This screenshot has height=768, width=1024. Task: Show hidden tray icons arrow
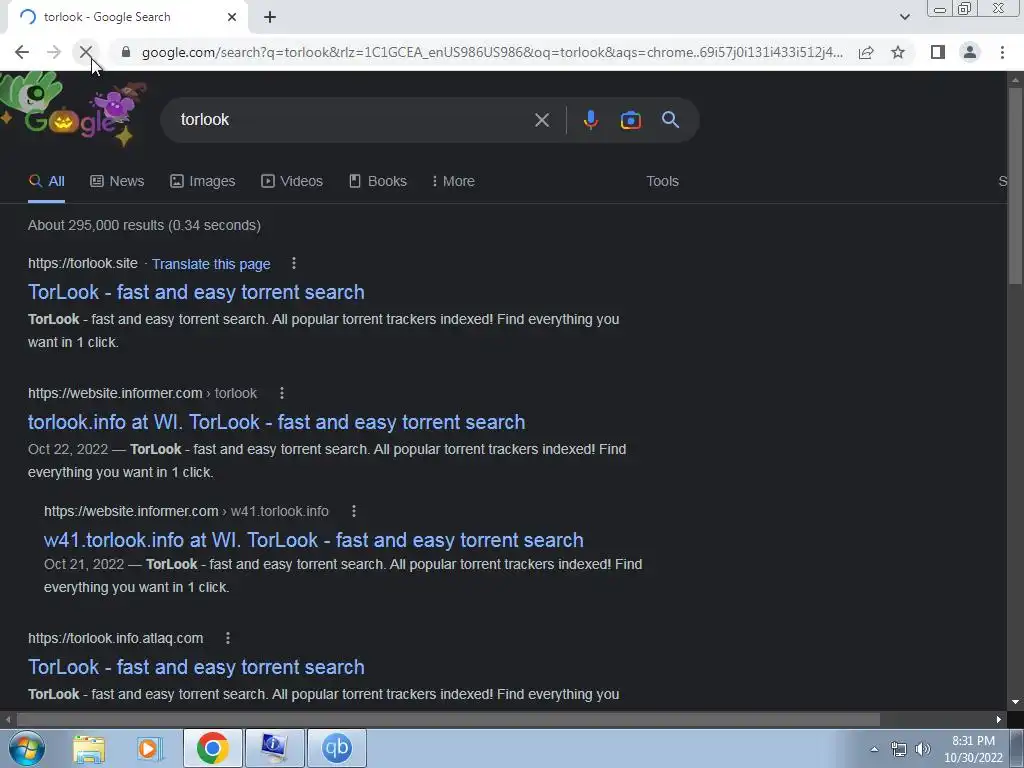pos(874,749)
